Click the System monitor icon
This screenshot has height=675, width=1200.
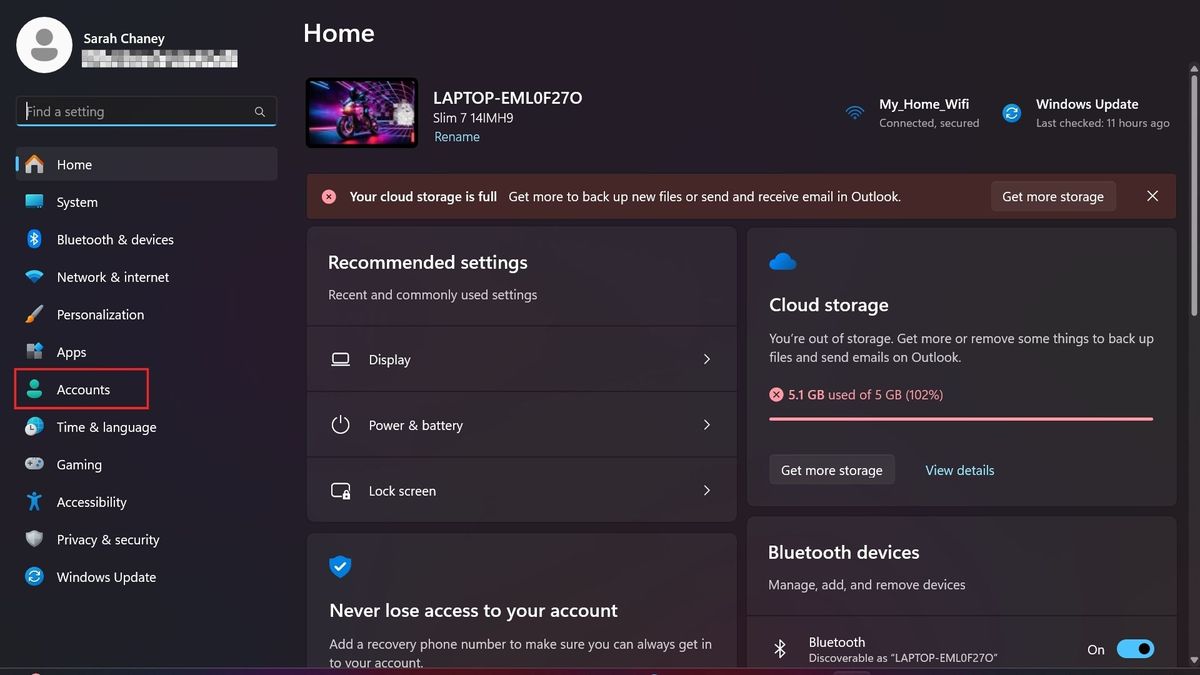pyautogui.click(x=35, y=202)
